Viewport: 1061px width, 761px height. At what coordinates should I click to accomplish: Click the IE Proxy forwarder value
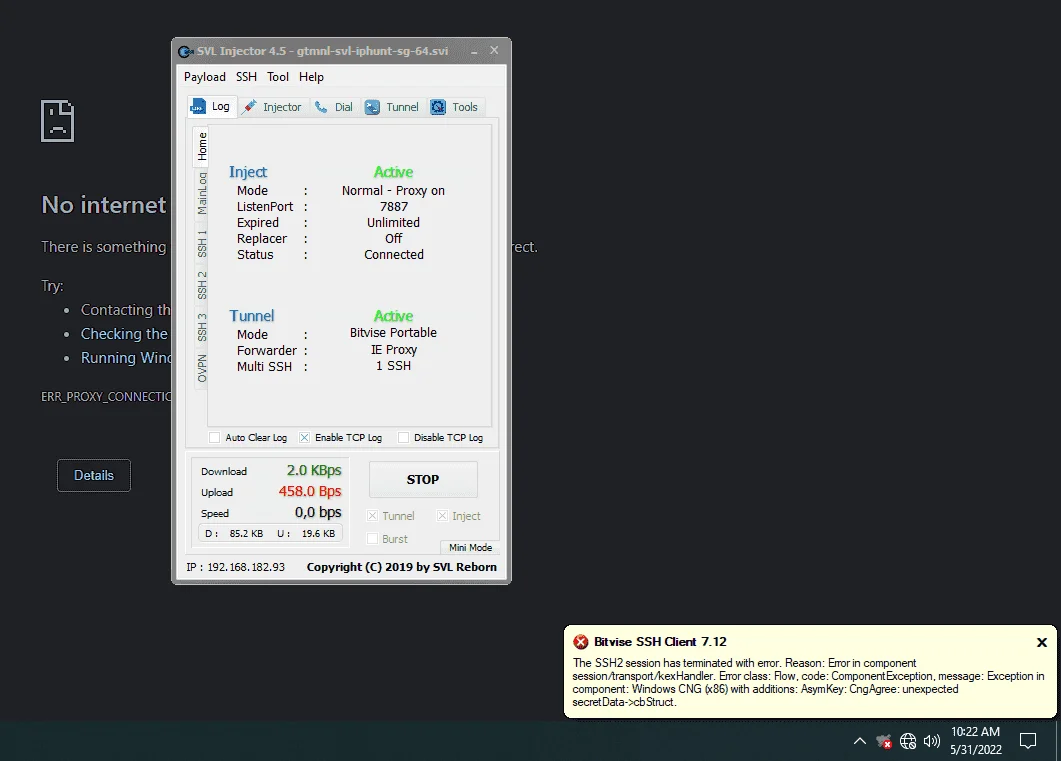[394, 350]
